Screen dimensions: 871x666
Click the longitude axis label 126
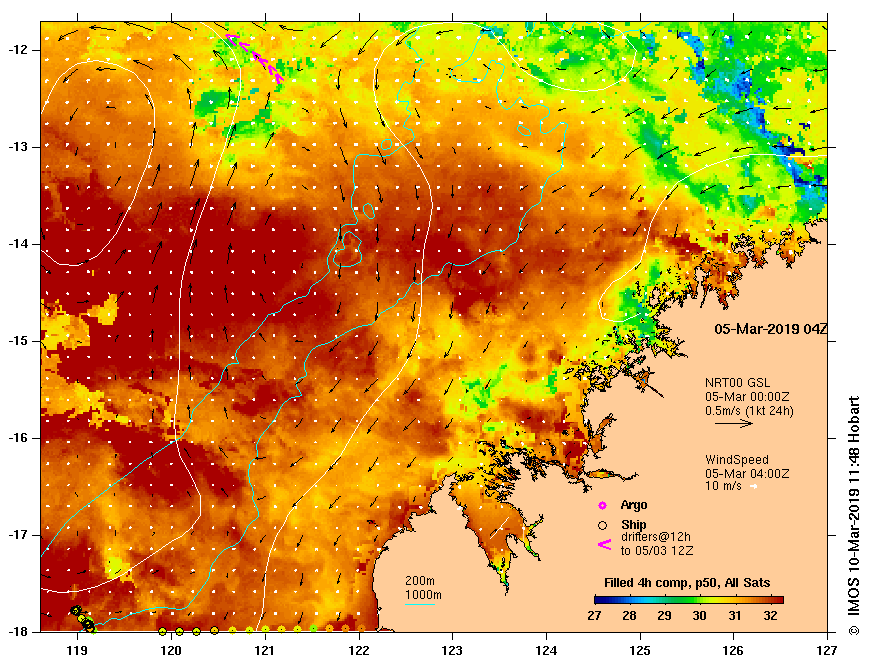coord(734,650)
